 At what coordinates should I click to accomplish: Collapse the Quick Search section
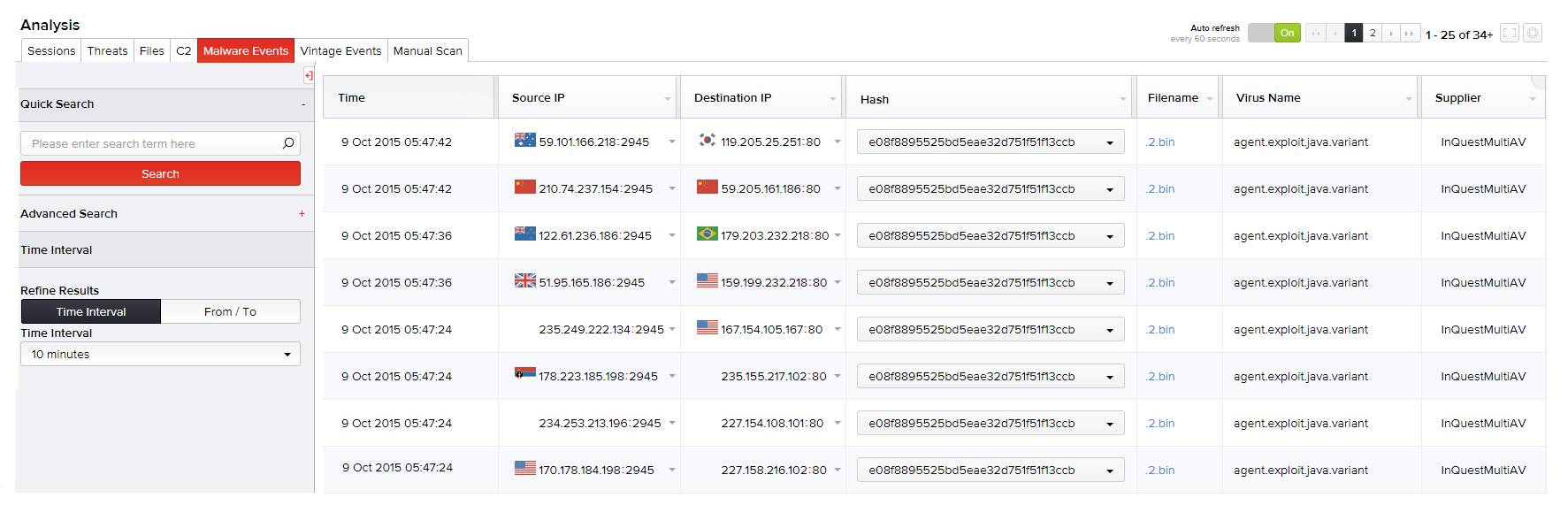pos(302,104)
